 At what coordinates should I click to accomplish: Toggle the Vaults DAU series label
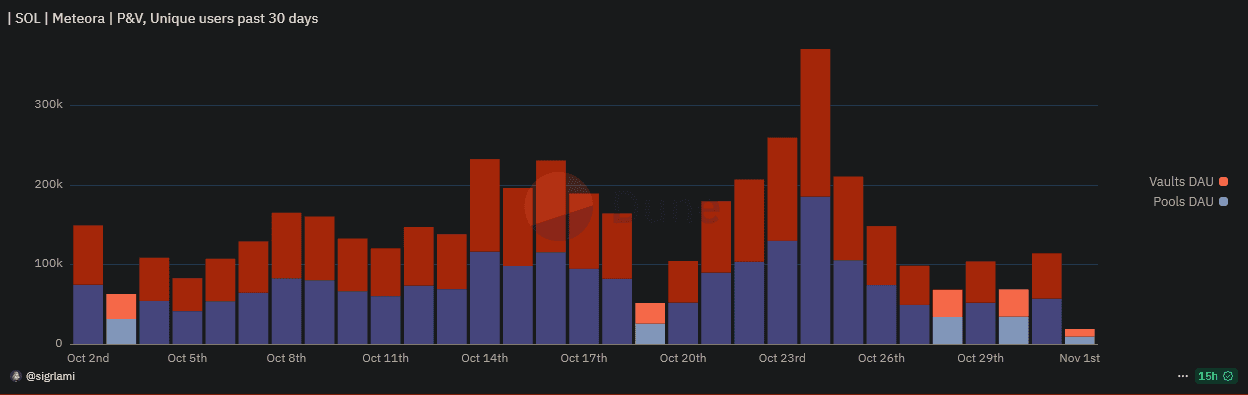point(1181,182)
